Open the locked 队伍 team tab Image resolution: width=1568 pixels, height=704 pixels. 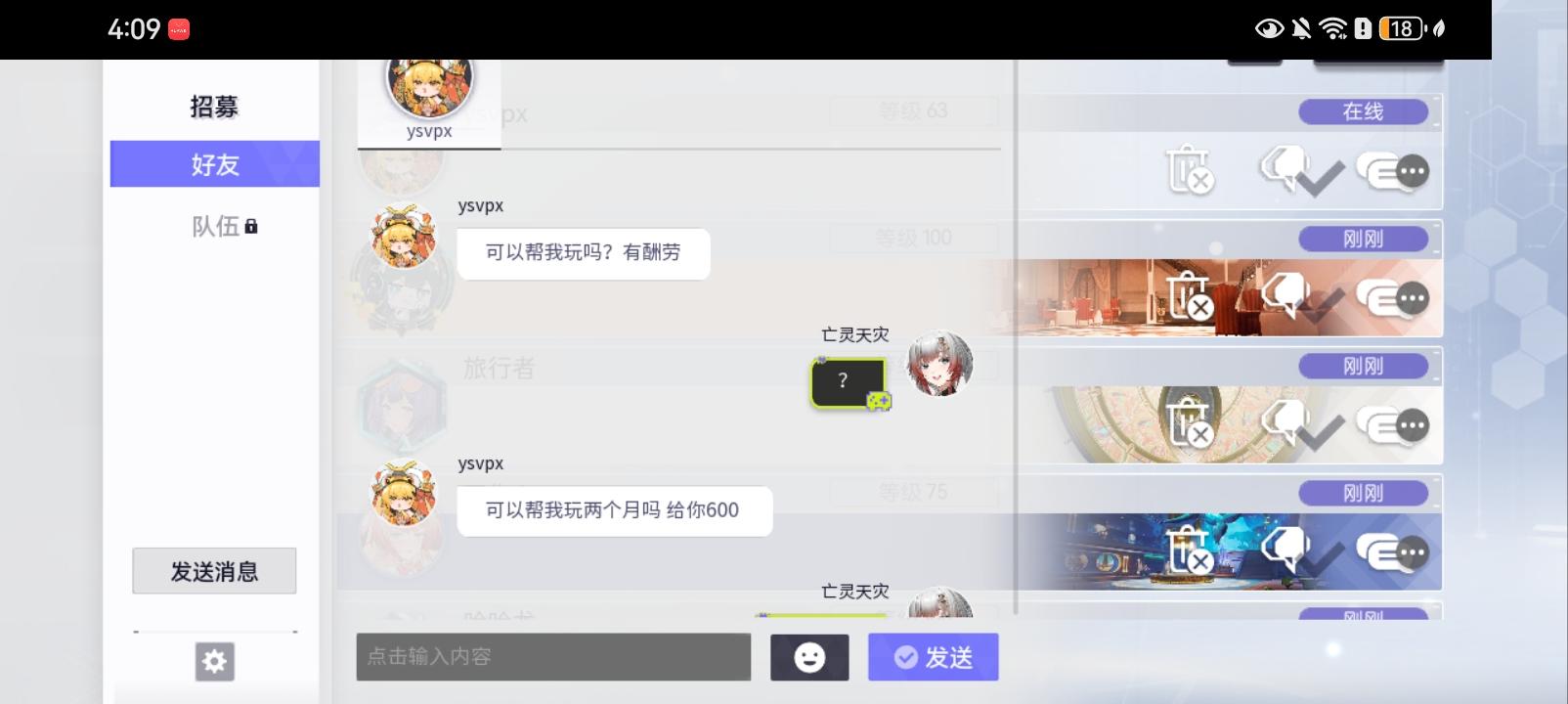pos(224,226)
